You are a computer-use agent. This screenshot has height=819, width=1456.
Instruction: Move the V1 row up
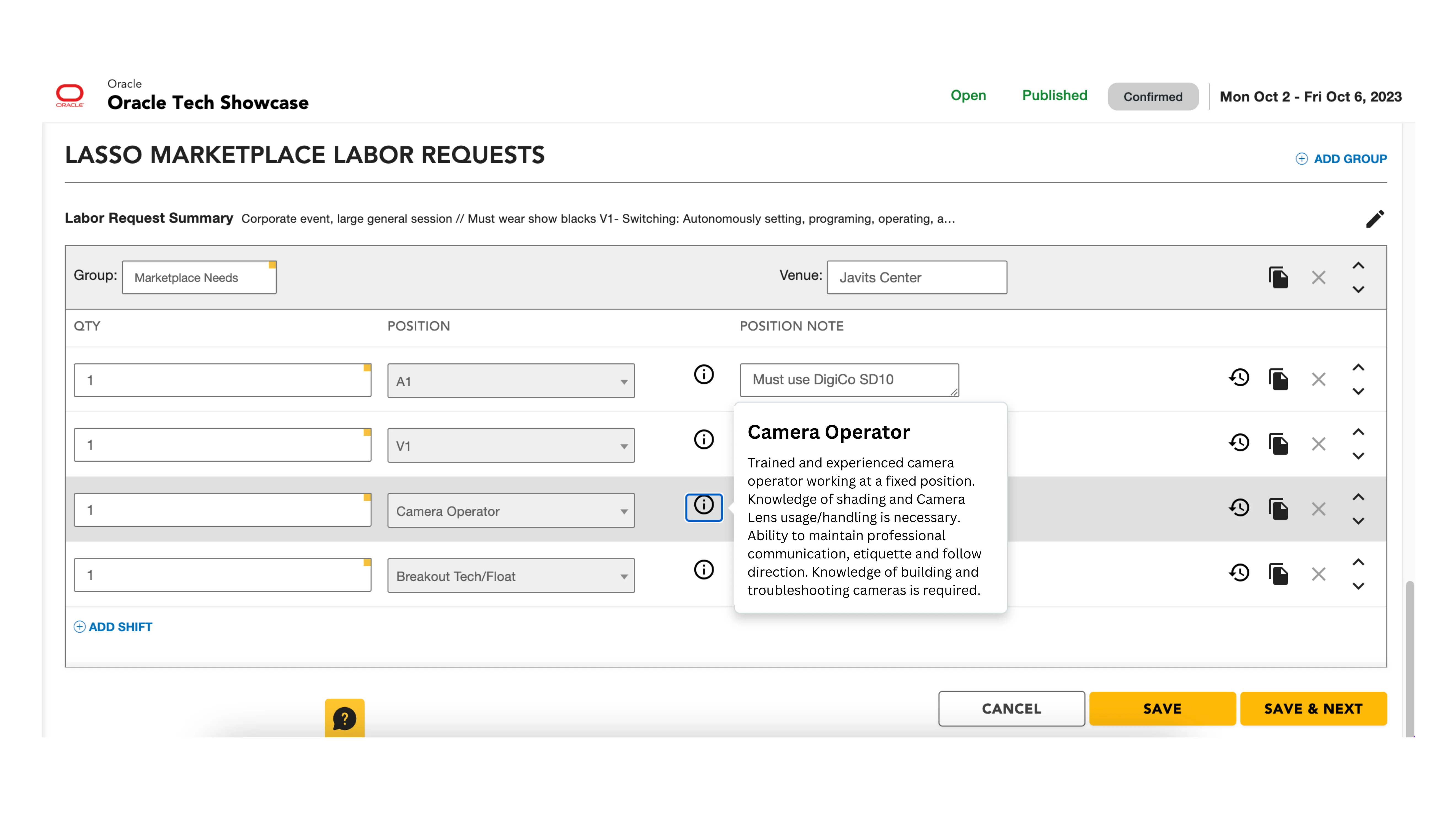point(1358,432)
